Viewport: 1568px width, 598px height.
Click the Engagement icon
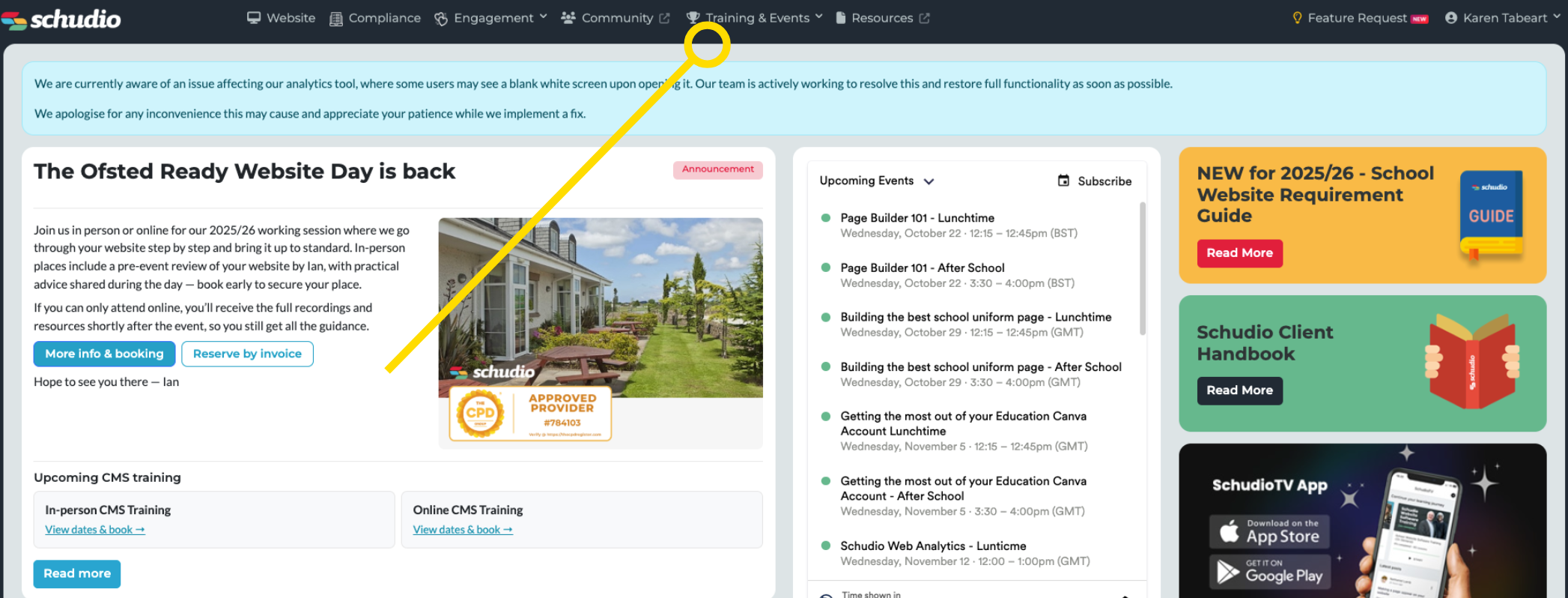click(x=441, y=19)
